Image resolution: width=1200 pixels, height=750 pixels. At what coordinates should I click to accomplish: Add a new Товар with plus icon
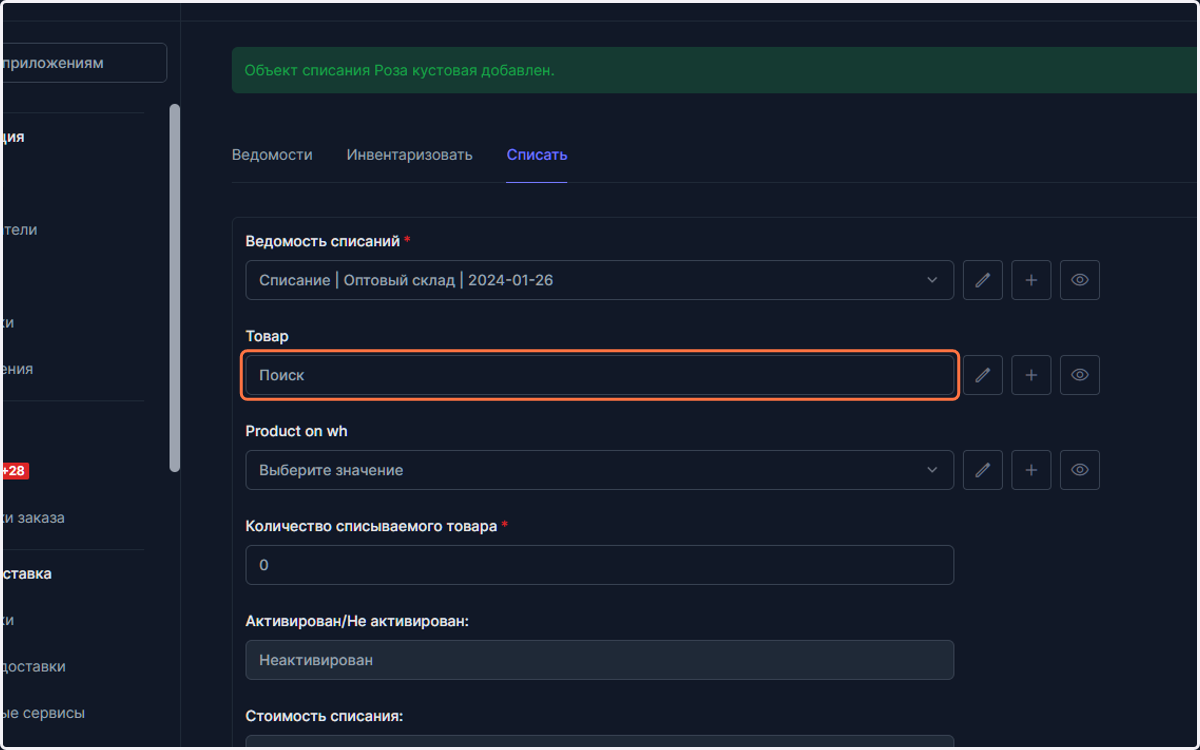(1031, 375)
